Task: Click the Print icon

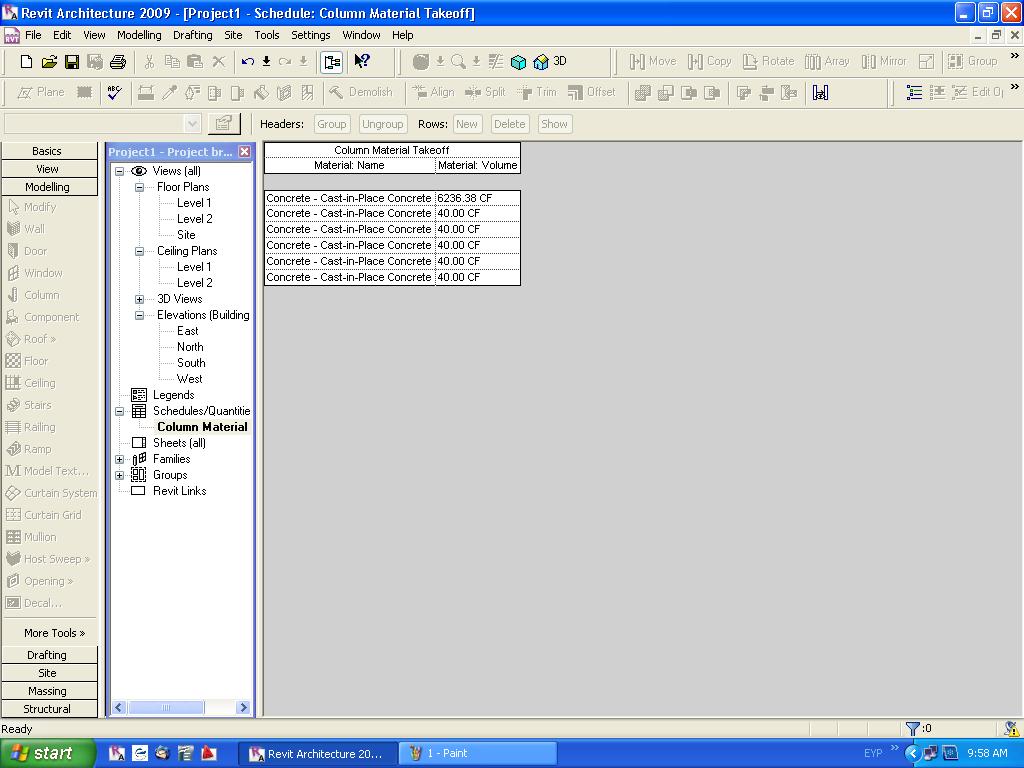Action: pos(118,62)
